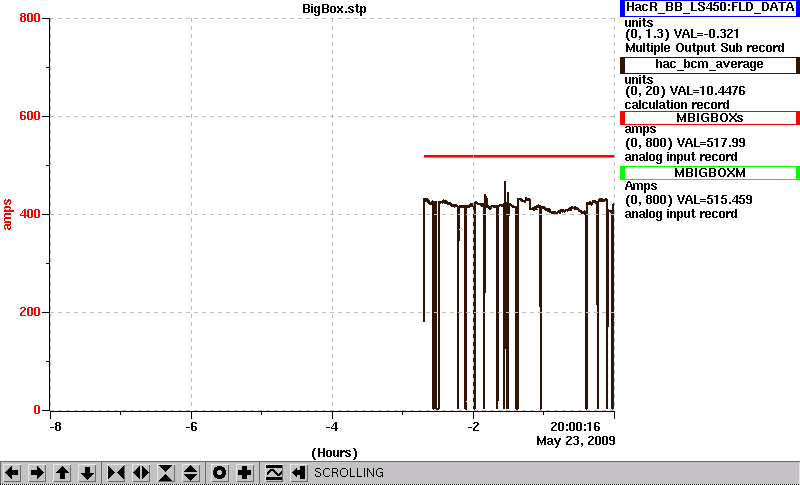Zoom out horizontally with the outward-pointing triangles icon

point(141,473)
